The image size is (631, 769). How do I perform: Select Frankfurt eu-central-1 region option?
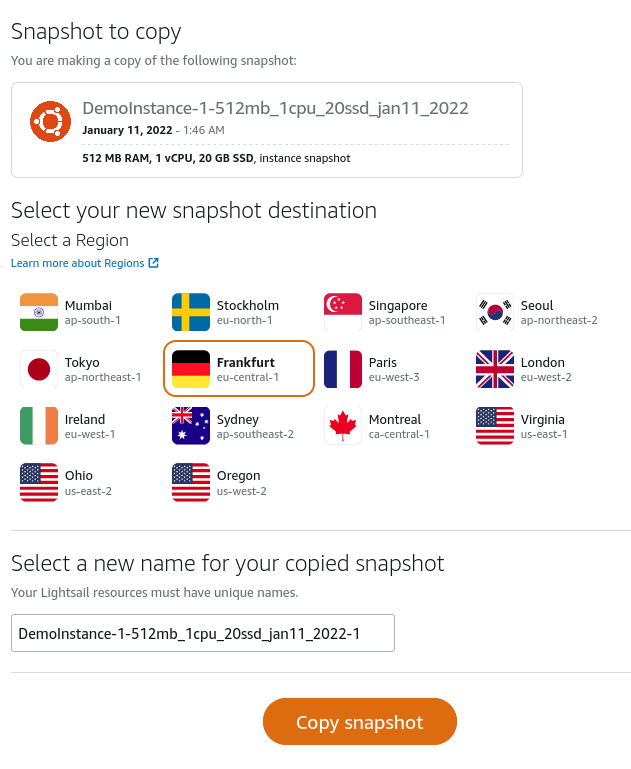pos(239,369)
